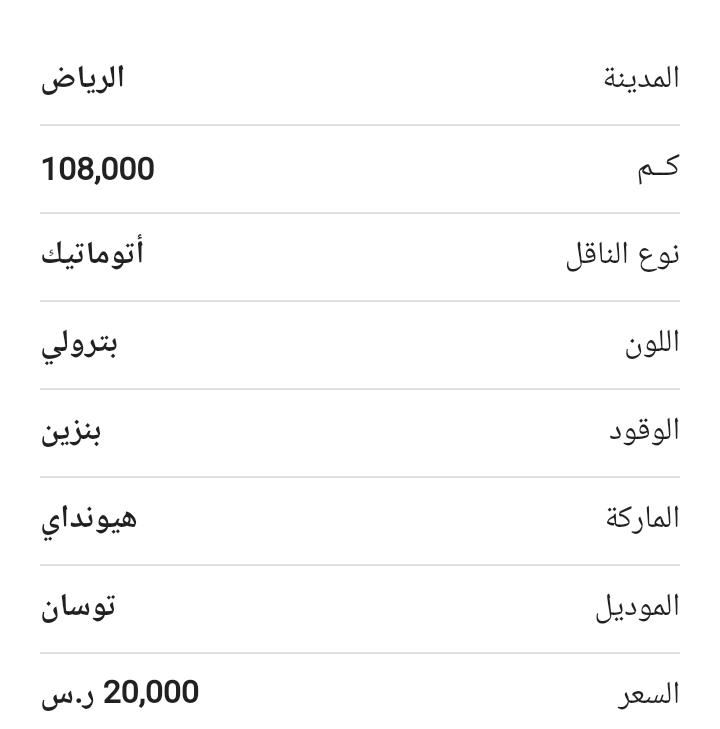The width and height of the screenshot is (720, 729).
Task: Click the fuel value بنزين
Action: (x=71, y=432)
